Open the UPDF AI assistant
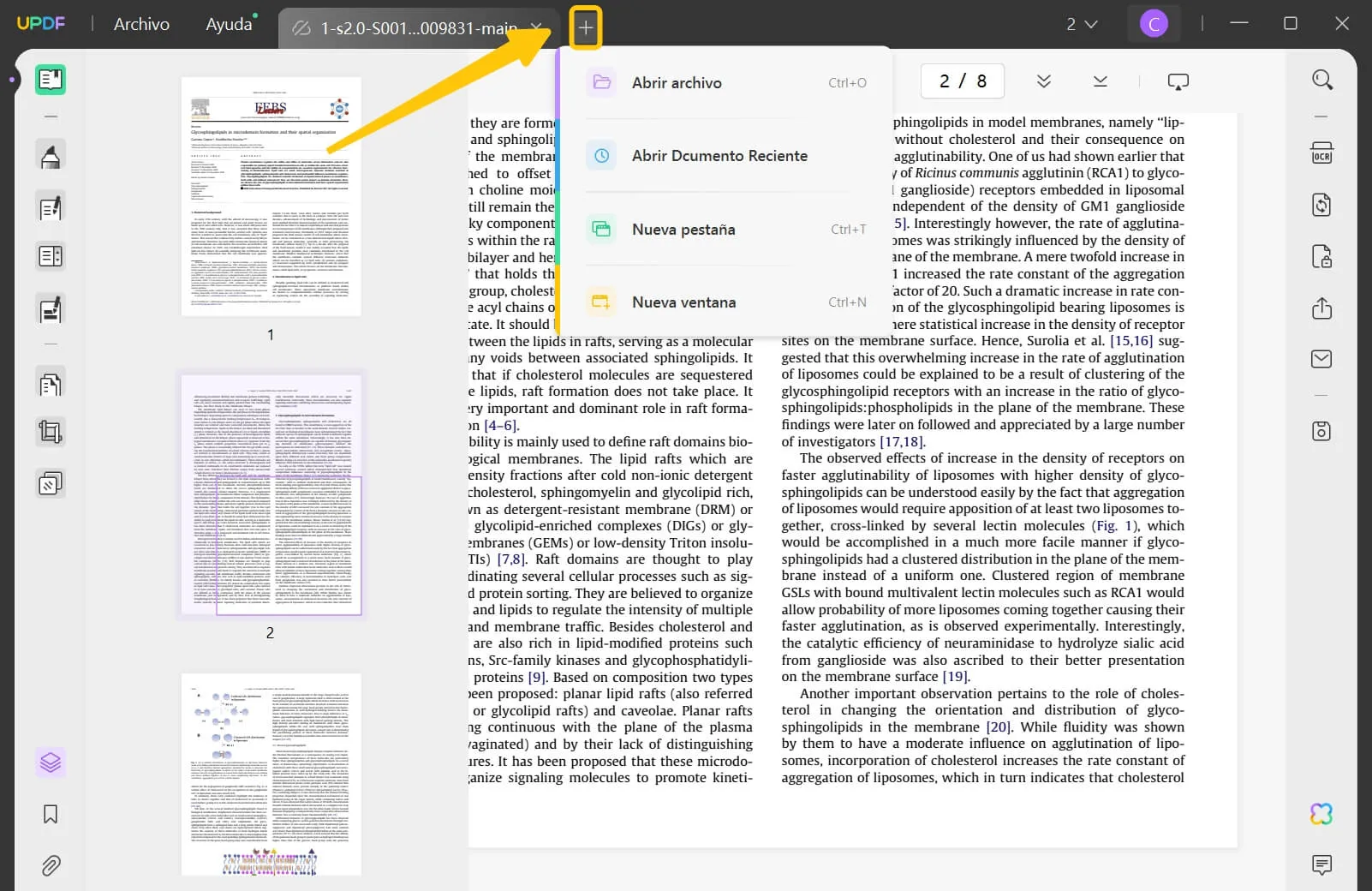Viewport: 1372px width, 891px height. 1322,814
